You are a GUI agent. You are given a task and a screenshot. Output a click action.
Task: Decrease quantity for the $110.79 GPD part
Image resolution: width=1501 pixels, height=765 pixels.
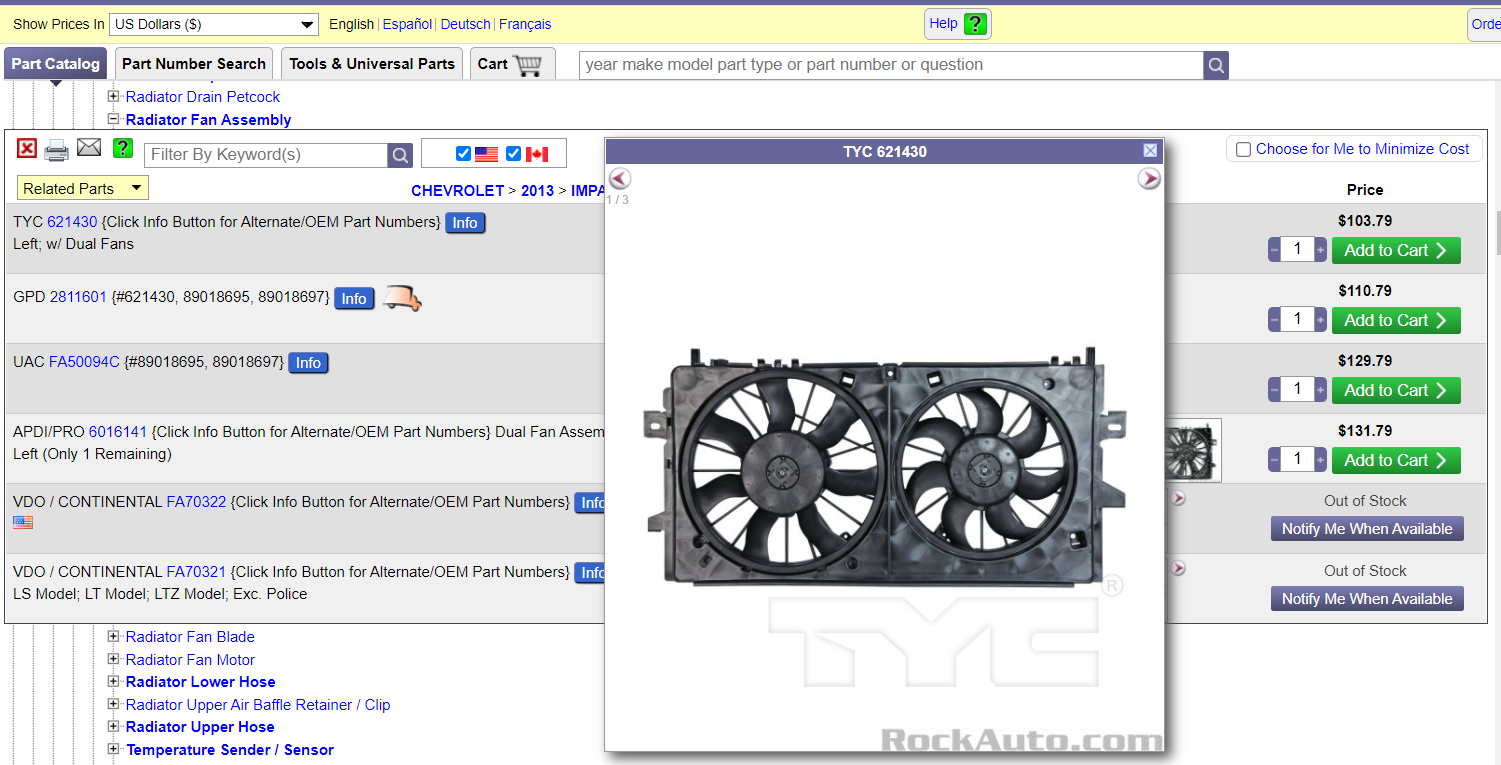(1274, 320)
